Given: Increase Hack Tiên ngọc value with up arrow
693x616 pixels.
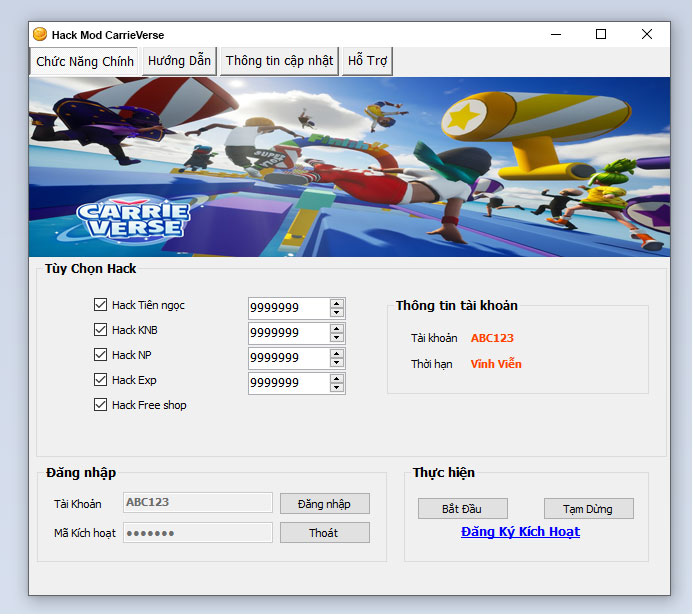Looking at the screenshot, I should coord(337,304).
